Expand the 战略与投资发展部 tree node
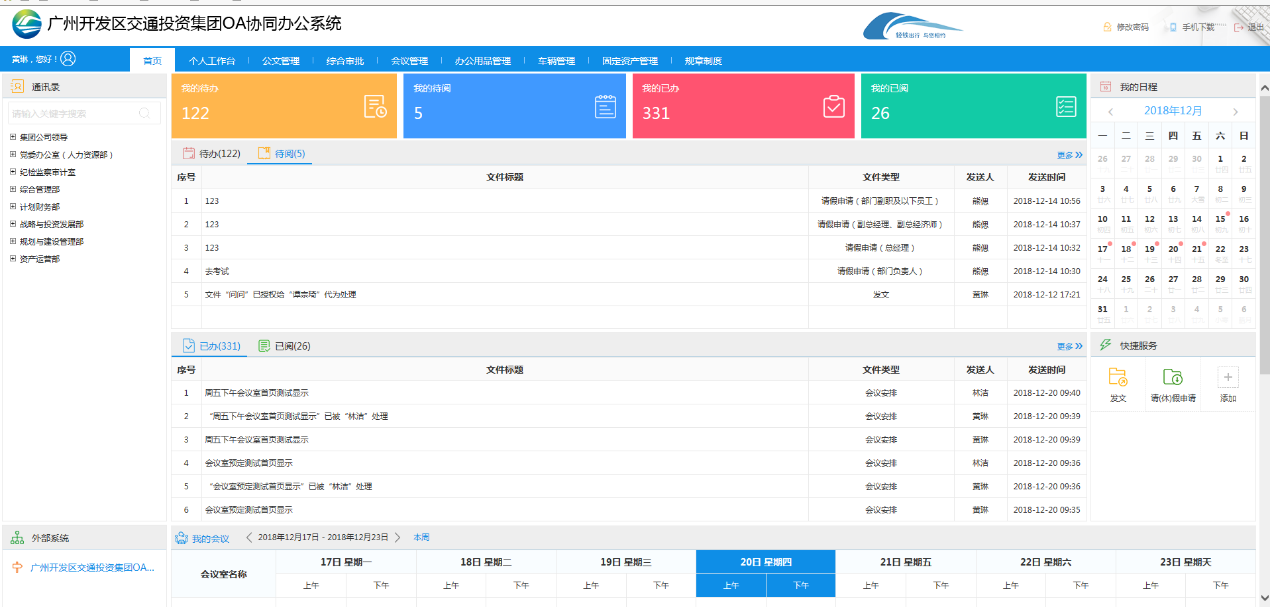The image size is (1270, 607). (13, 224)
